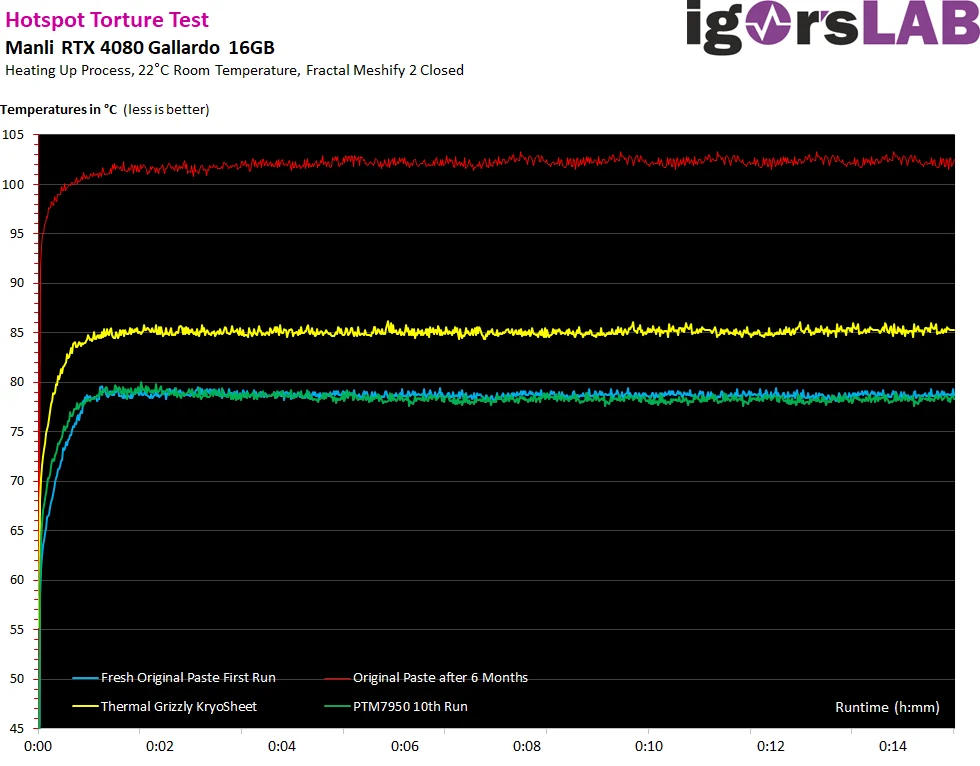
Task: Click the green PTM7950 legend line
Action: coord(338,707)
